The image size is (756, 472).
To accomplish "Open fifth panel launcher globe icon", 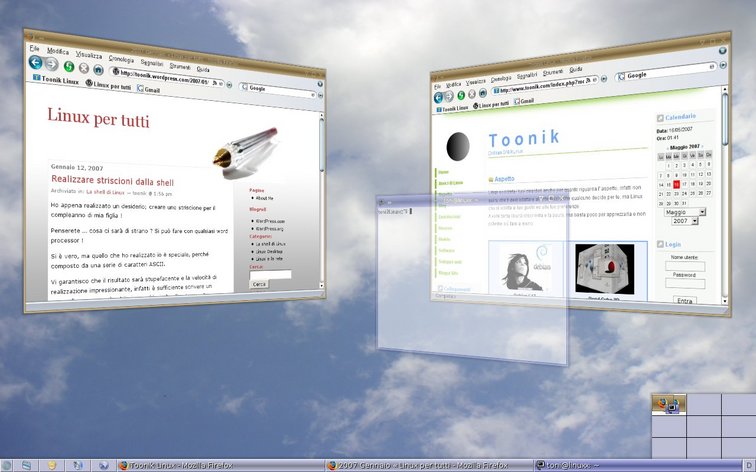I will pyautogui.click(x=103, y=466).
